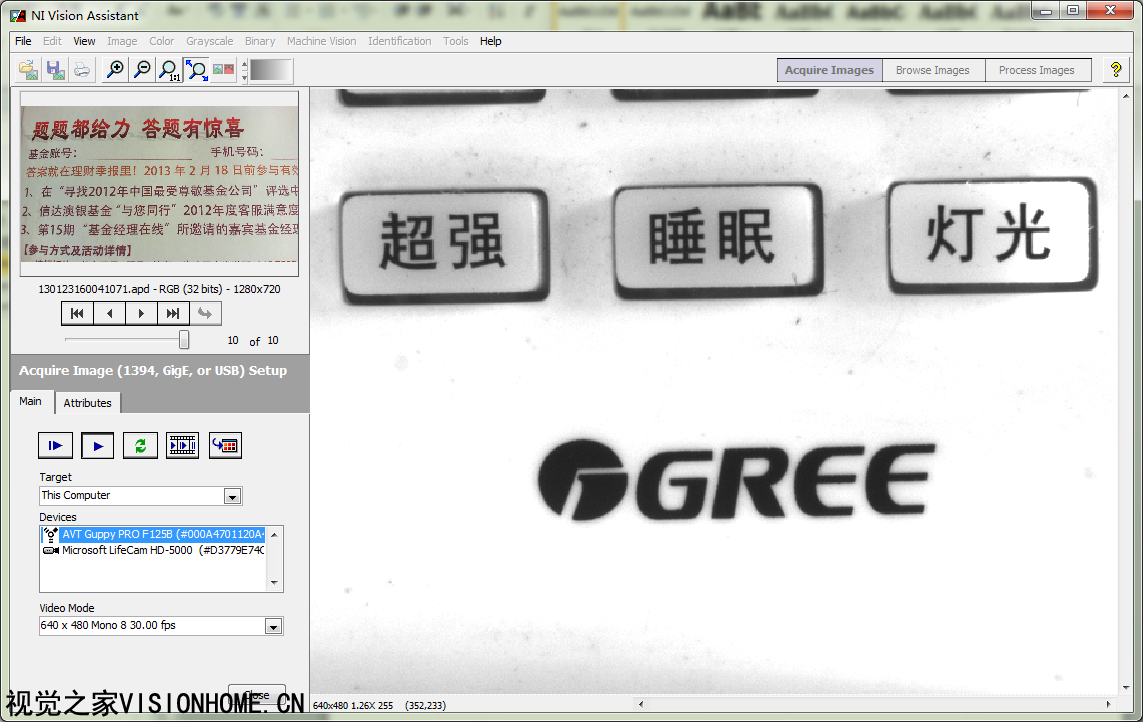Open the Video Mode dropdown
Viewport: 1143px width, 722px height.
[x=273, y=626]
